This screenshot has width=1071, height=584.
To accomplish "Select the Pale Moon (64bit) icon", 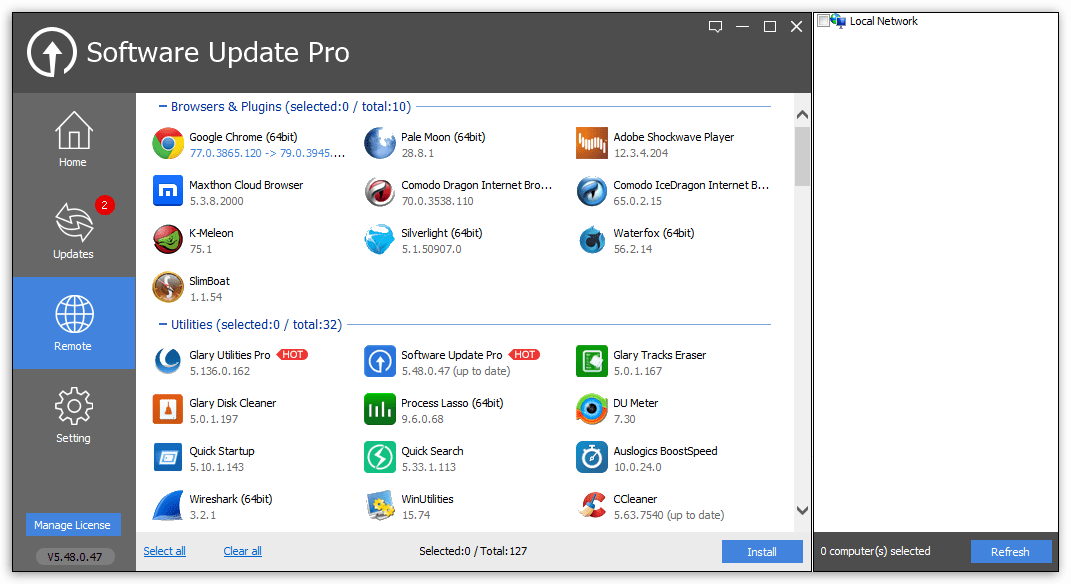I will point(380,143).
